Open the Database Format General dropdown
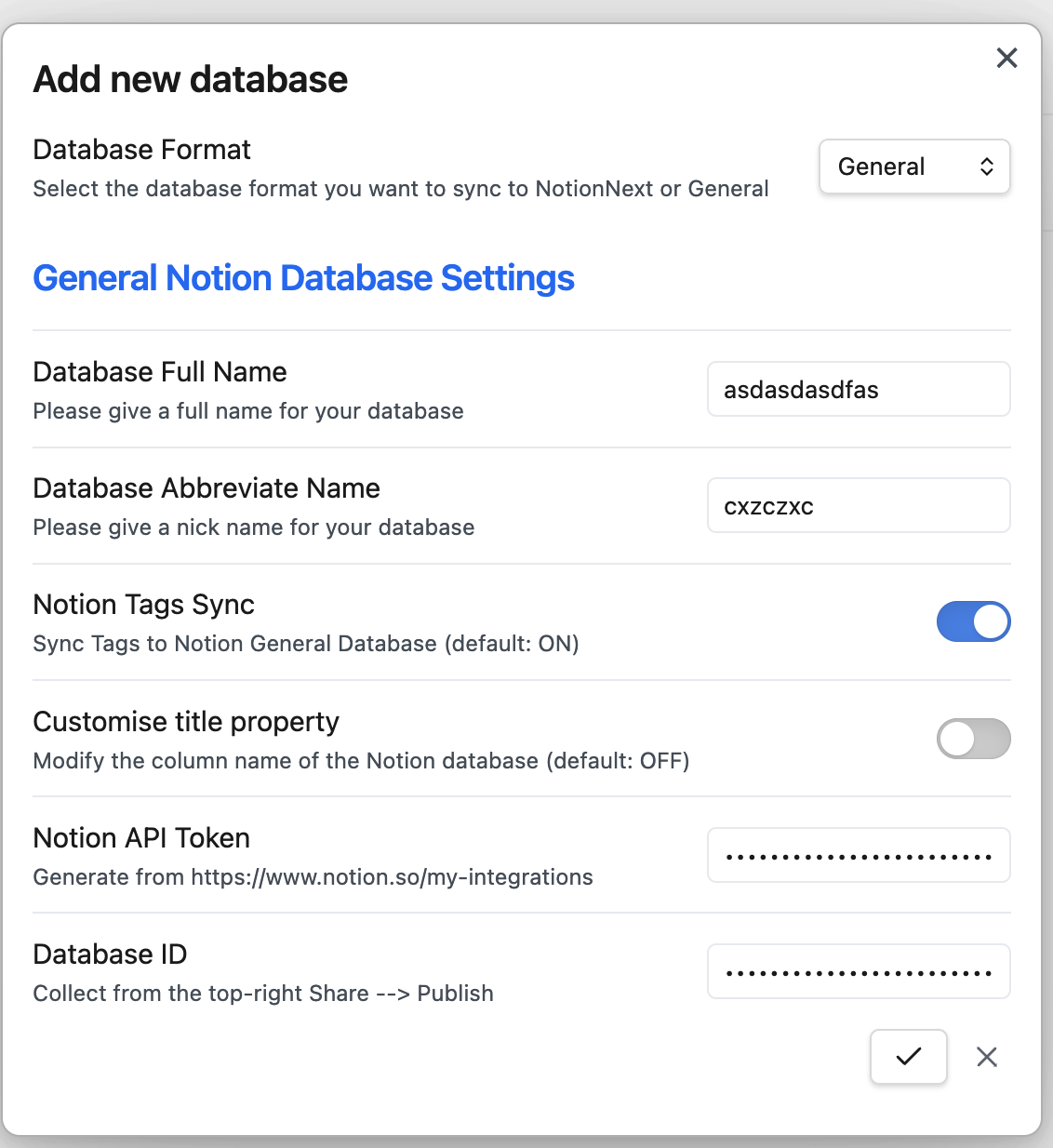1053x1148 pixels. (x=914, y=167)
